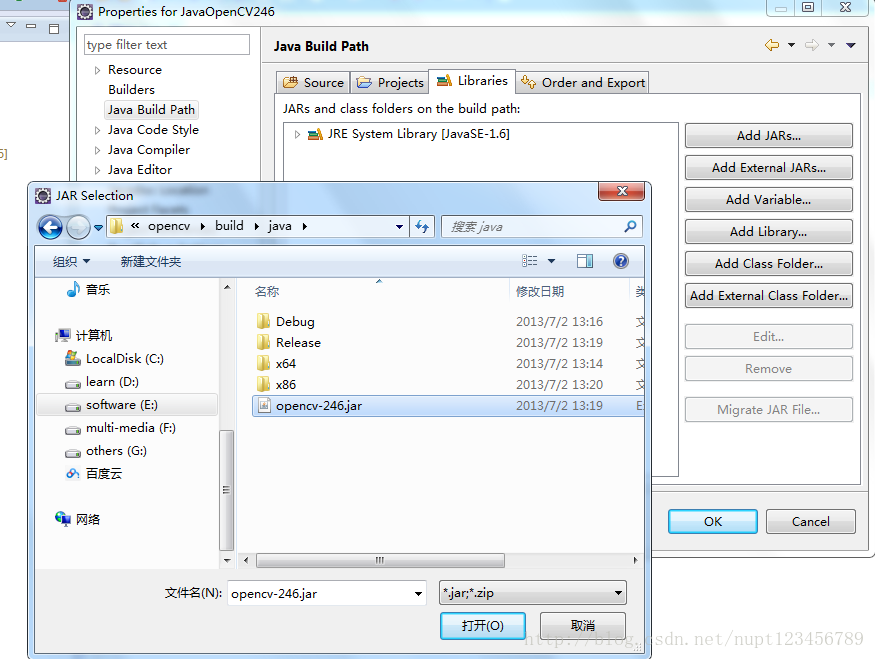Expand the JRE System Library node
This screenshot has width=875, height=659.
click(297, 134)
